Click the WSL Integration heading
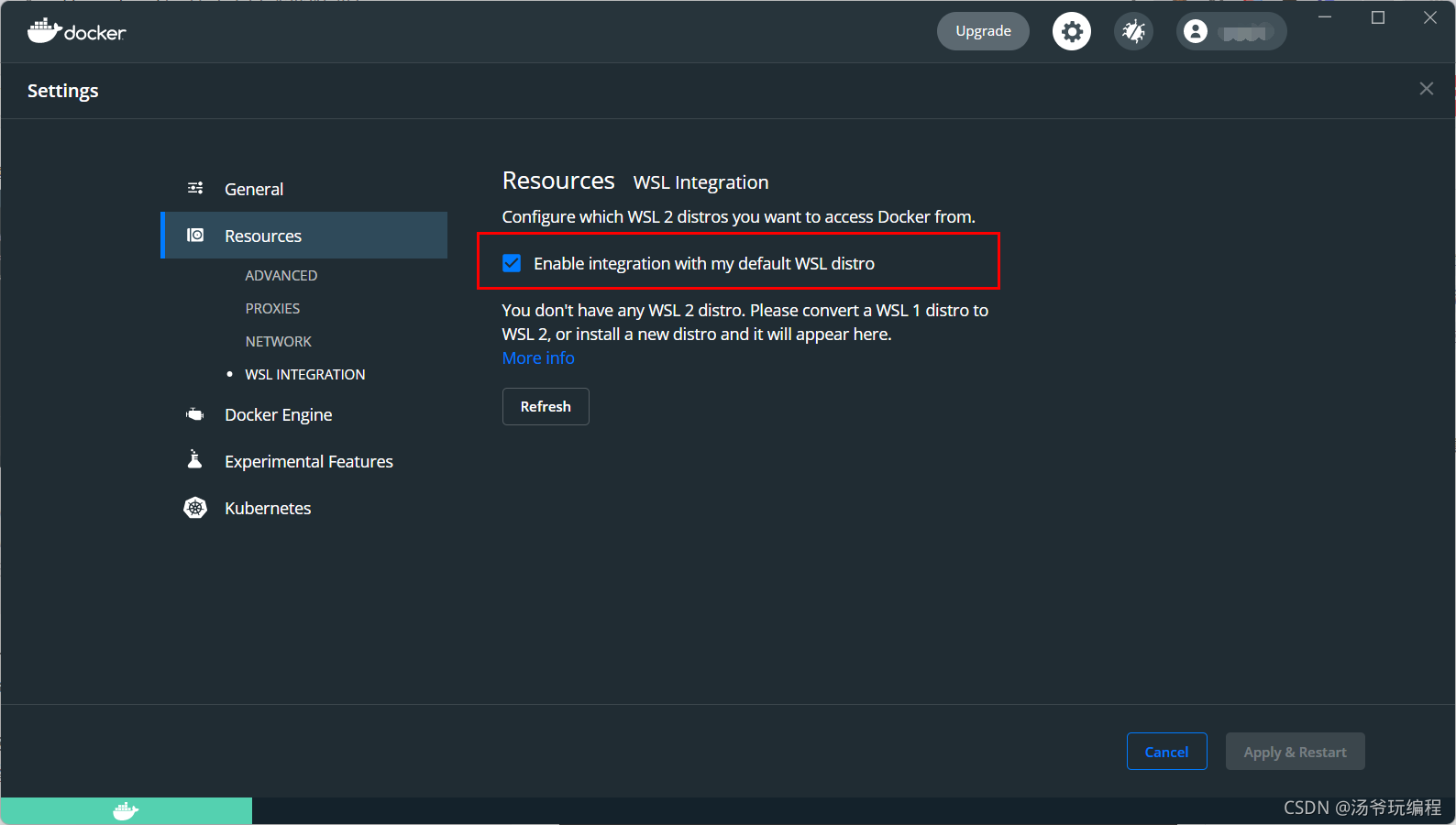This screenshot has width=1456, height=825. coord(701,182)
